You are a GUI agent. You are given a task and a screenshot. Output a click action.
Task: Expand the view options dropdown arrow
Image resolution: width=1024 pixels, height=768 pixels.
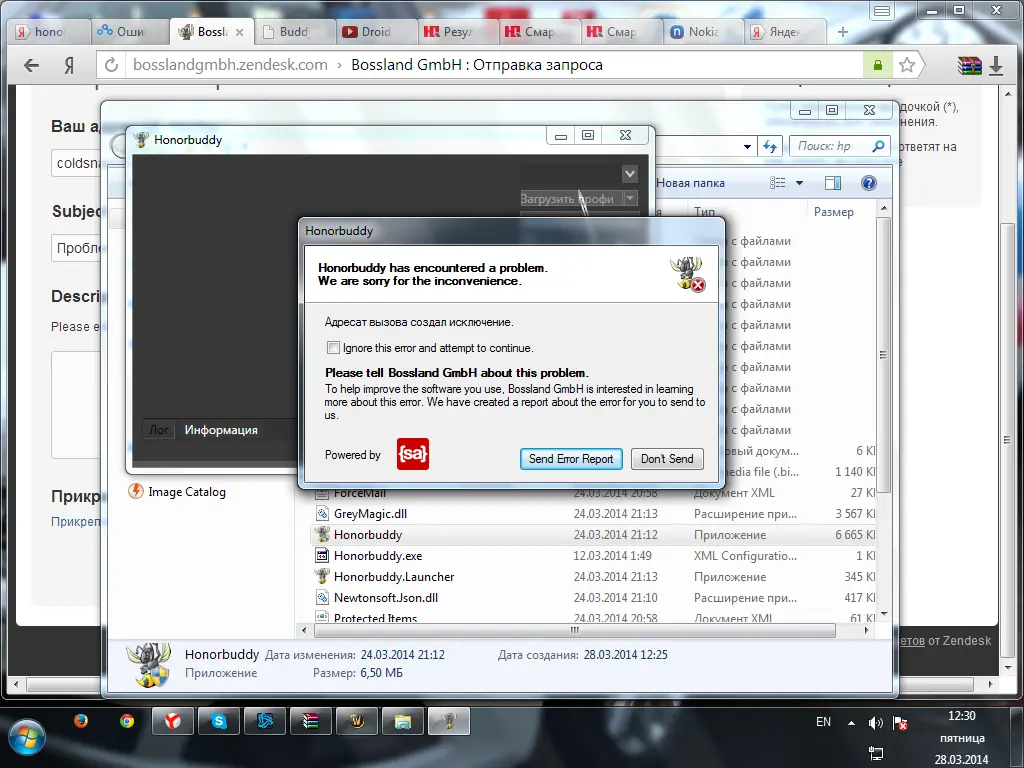coord(799,183)
